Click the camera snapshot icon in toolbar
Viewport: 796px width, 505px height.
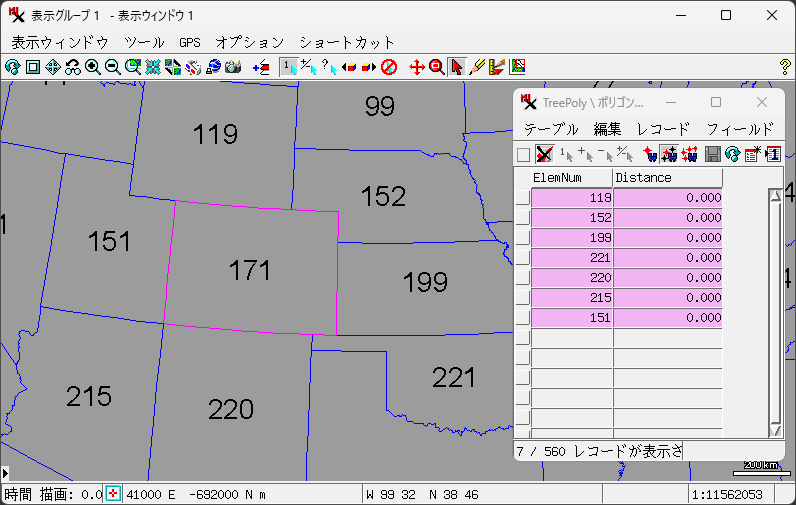[233, 67]
